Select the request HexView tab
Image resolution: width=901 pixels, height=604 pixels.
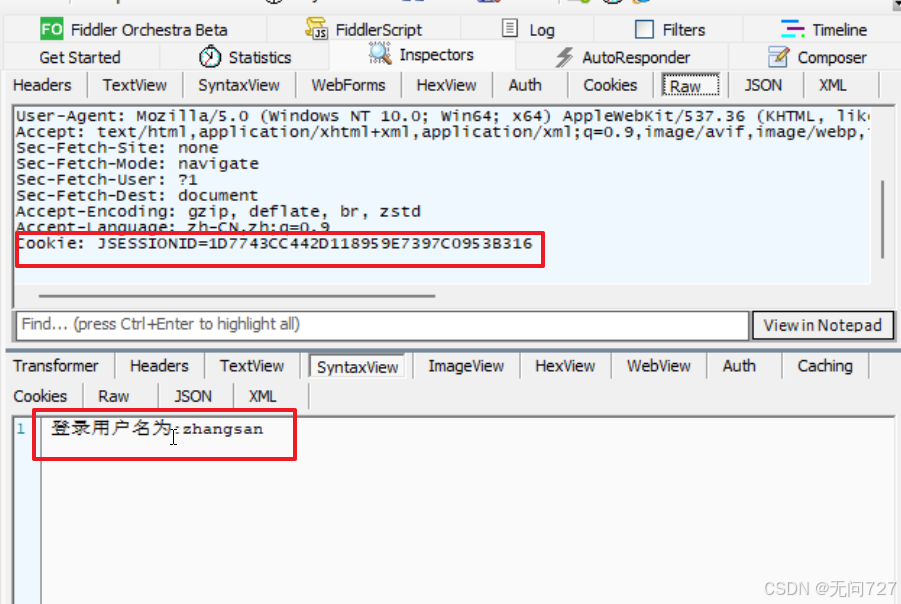446,86
